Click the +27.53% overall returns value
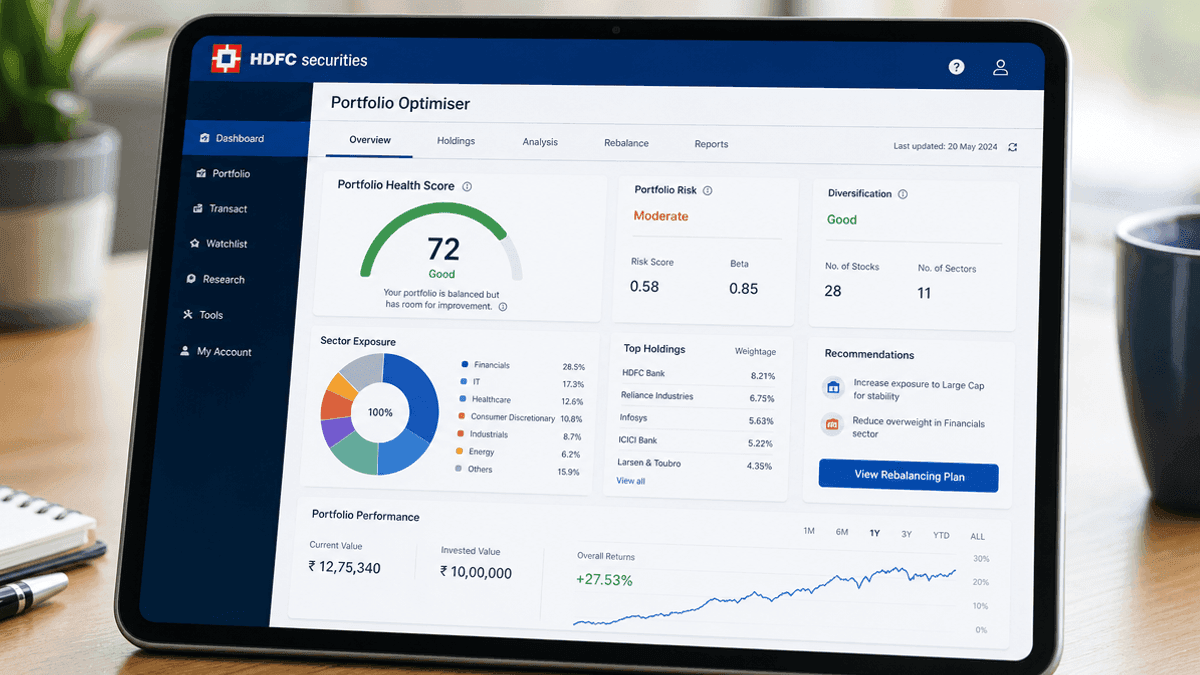The image size is (1200, 675). pos(604,579)
